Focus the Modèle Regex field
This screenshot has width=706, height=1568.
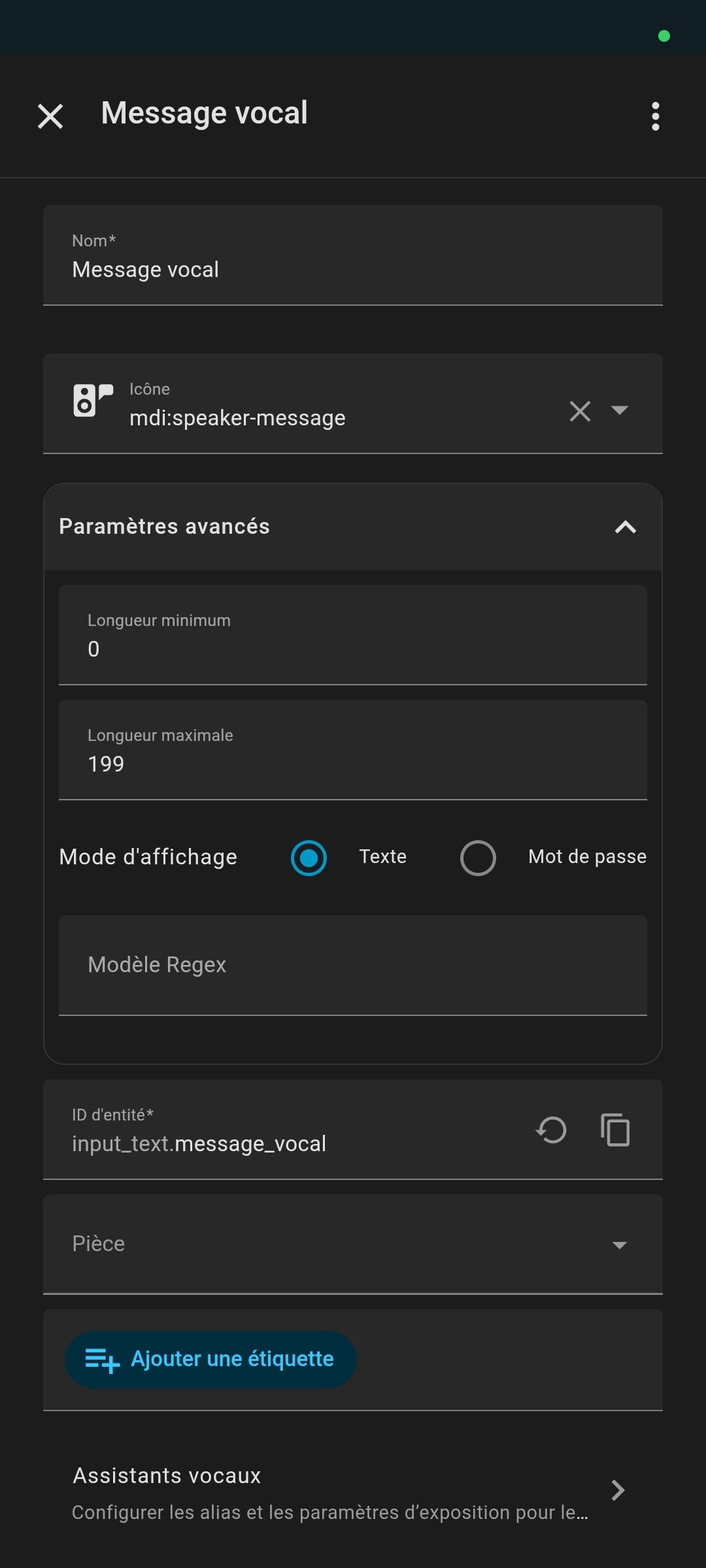click(x=353, y=965)
